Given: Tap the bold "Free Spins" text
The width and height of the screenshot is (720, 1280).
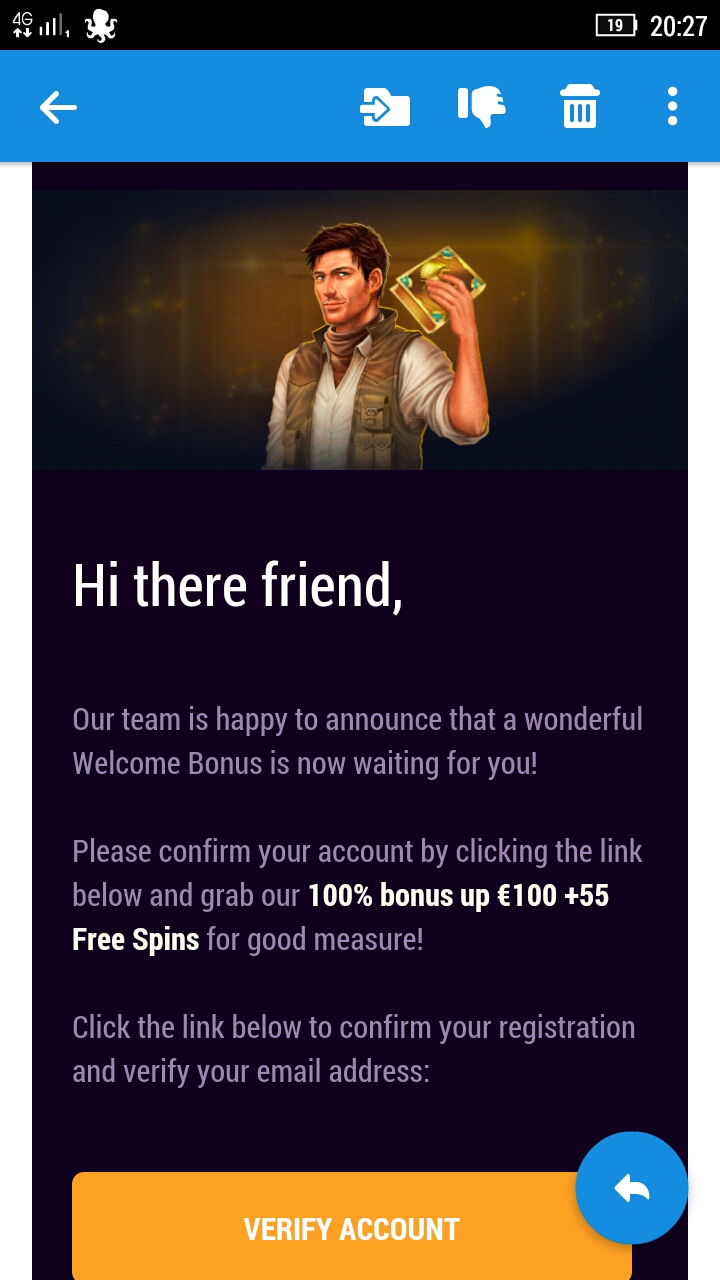Looking at the screenshot, I should pyautogui.click(x=136, y=940).
